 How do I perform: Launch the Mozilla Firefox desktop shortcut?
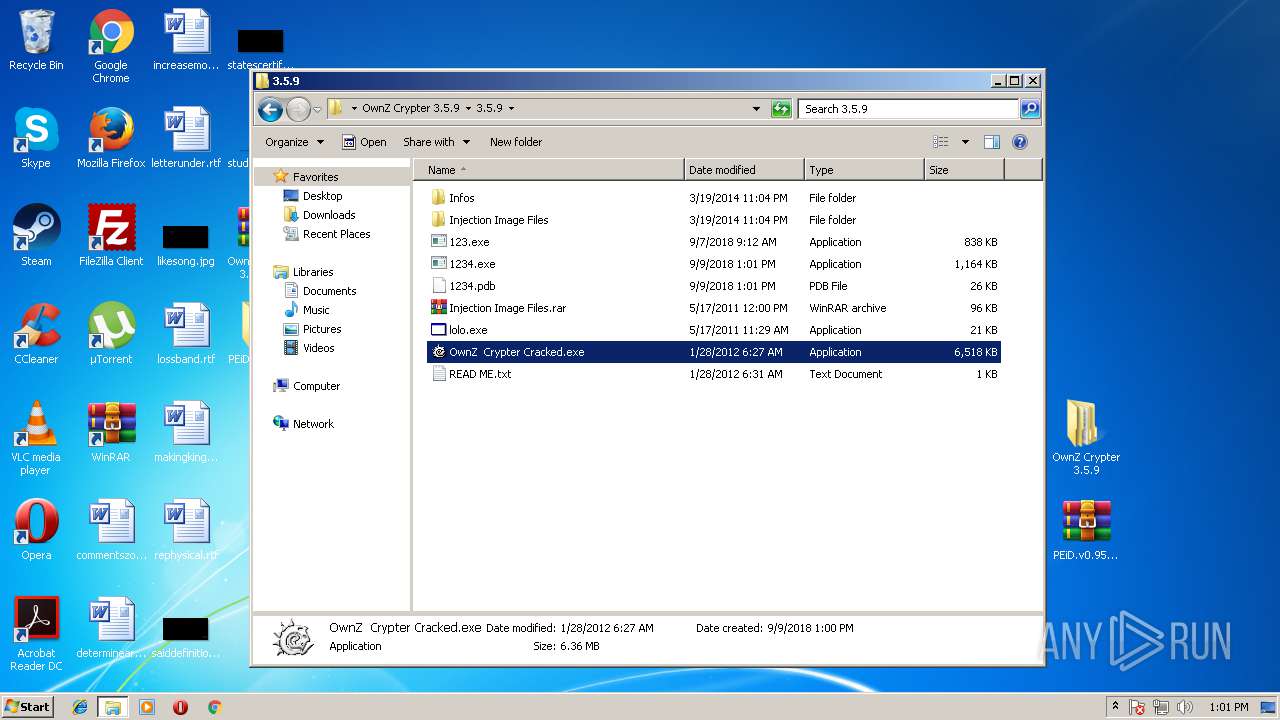click(111, 139)
